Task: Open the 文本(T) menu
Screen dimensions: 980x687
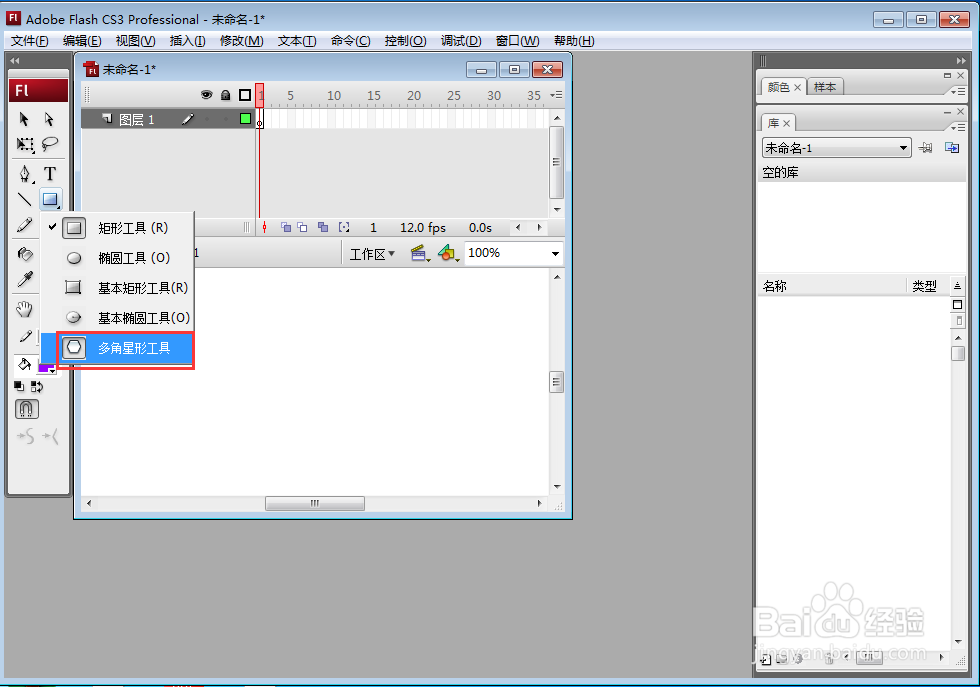Action: click(297, 41)
